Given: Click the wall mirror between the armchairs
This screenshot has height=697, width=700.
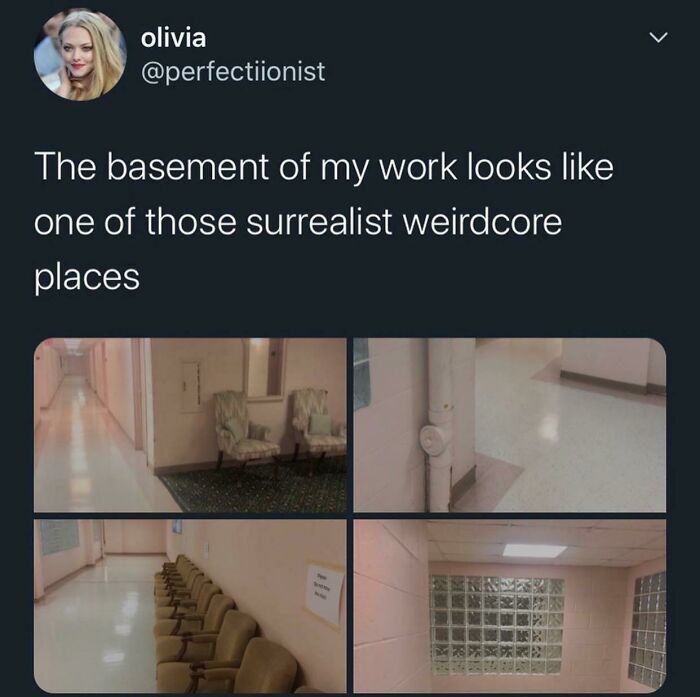Looking at the screenshot, I should point(264,367).
